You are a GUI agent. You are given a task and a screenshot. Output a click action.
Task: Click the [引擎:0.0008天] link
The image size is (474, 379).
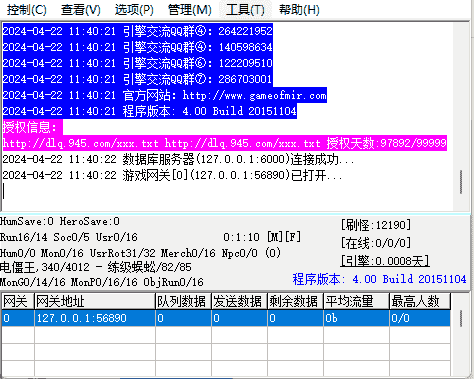pyautogui.click(x=385, y=261)
